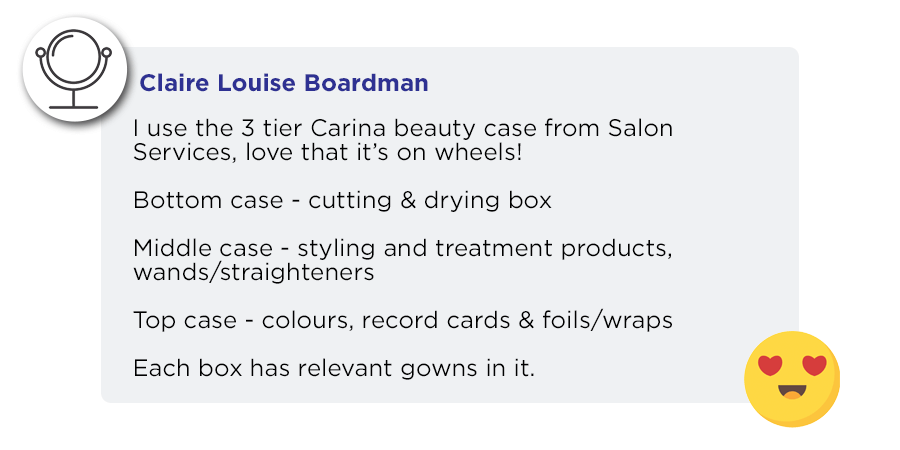Click the mirror's right pivot knob

(x=107, y=53)
